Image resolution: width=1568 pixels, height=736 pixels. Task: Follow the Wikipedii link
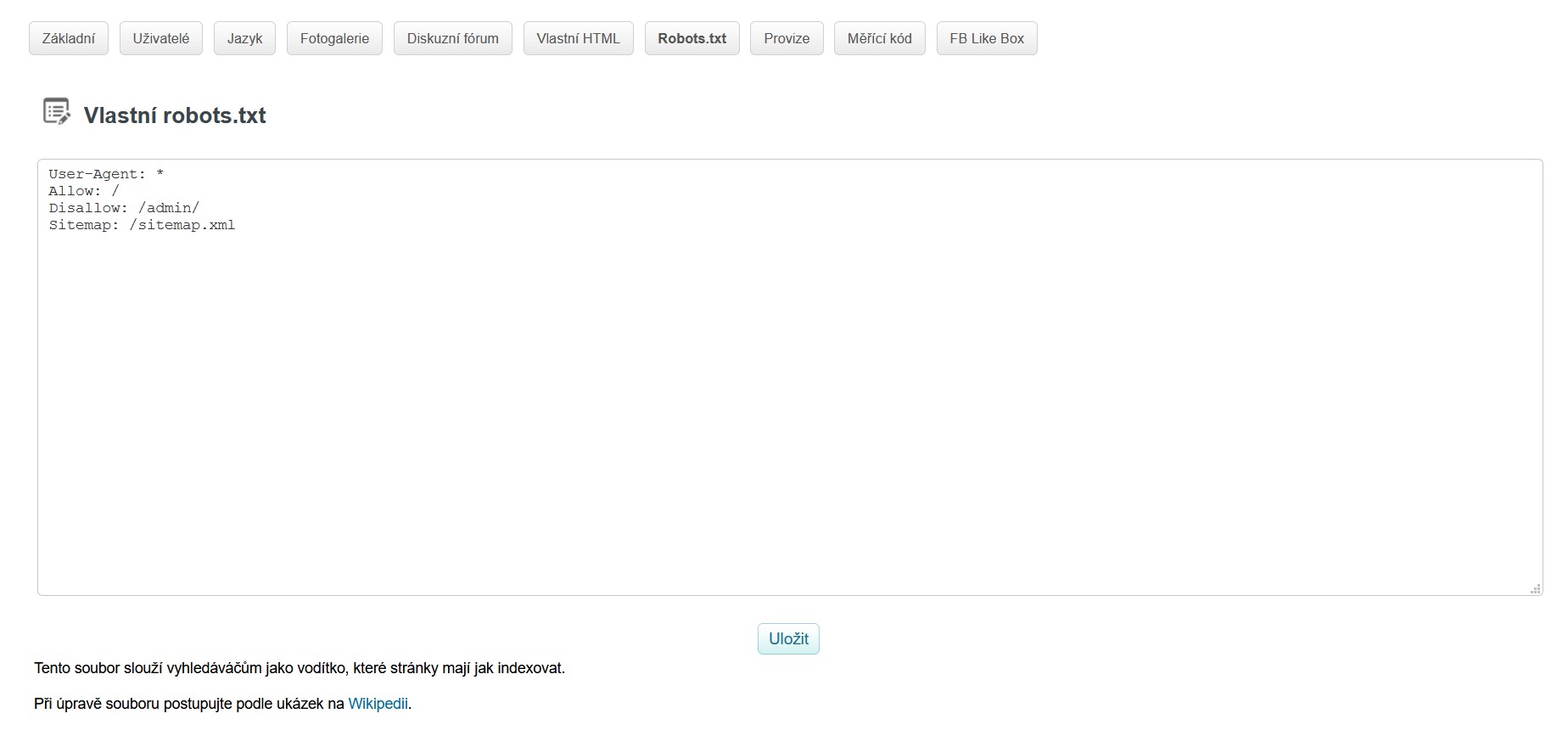[378, 704]
